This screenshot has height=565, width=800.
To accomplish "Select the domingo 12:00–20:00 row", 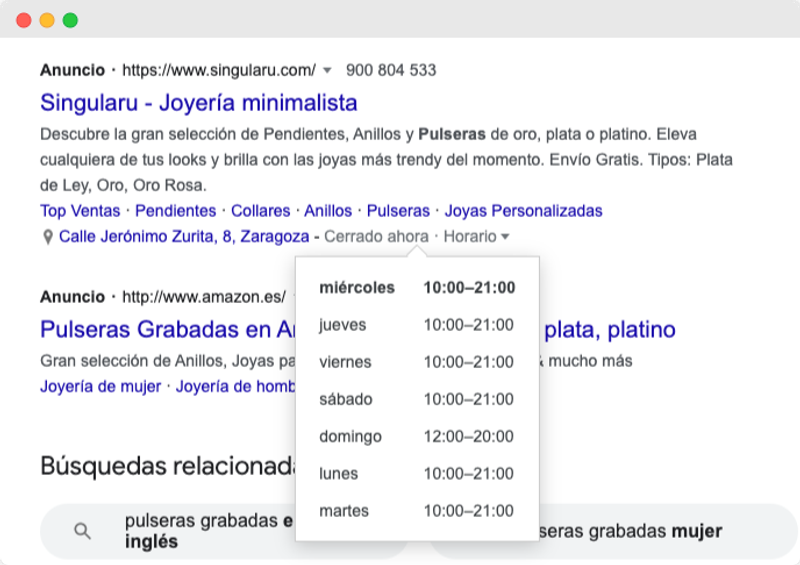I will [417, 436].
